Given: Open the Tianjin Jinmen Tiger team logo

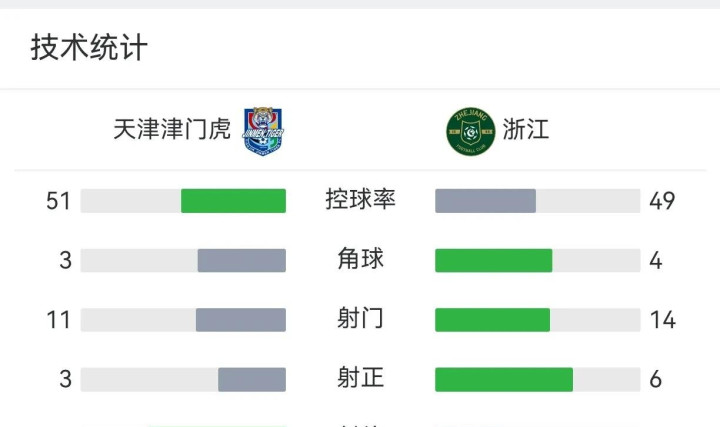Looking at the screenshot, I should 263,131.
